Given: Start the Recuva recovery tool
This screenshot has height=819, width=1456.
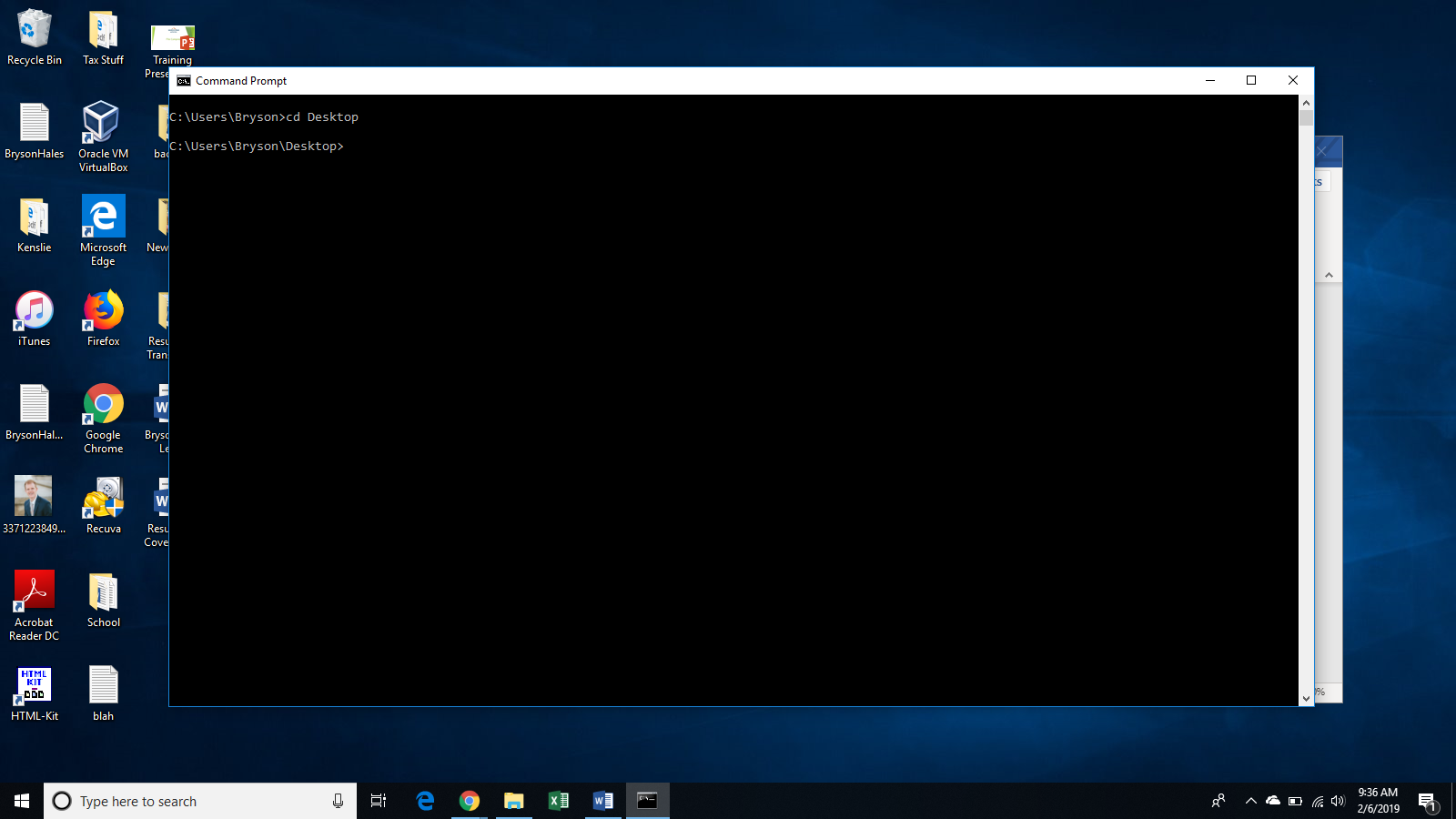Looking at the screenshot, I should 102,500.
